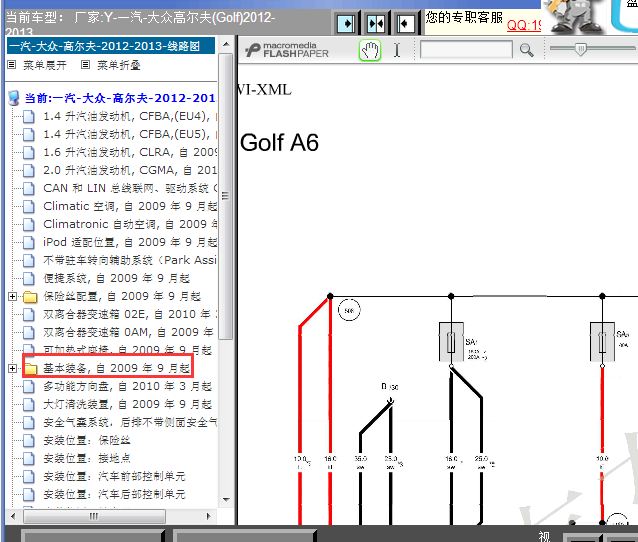Click the vertical scrollbar thumb of tree panel
The width and height of the screenshot is (638, 542).
pyautogui.click(x=225, y=195)
